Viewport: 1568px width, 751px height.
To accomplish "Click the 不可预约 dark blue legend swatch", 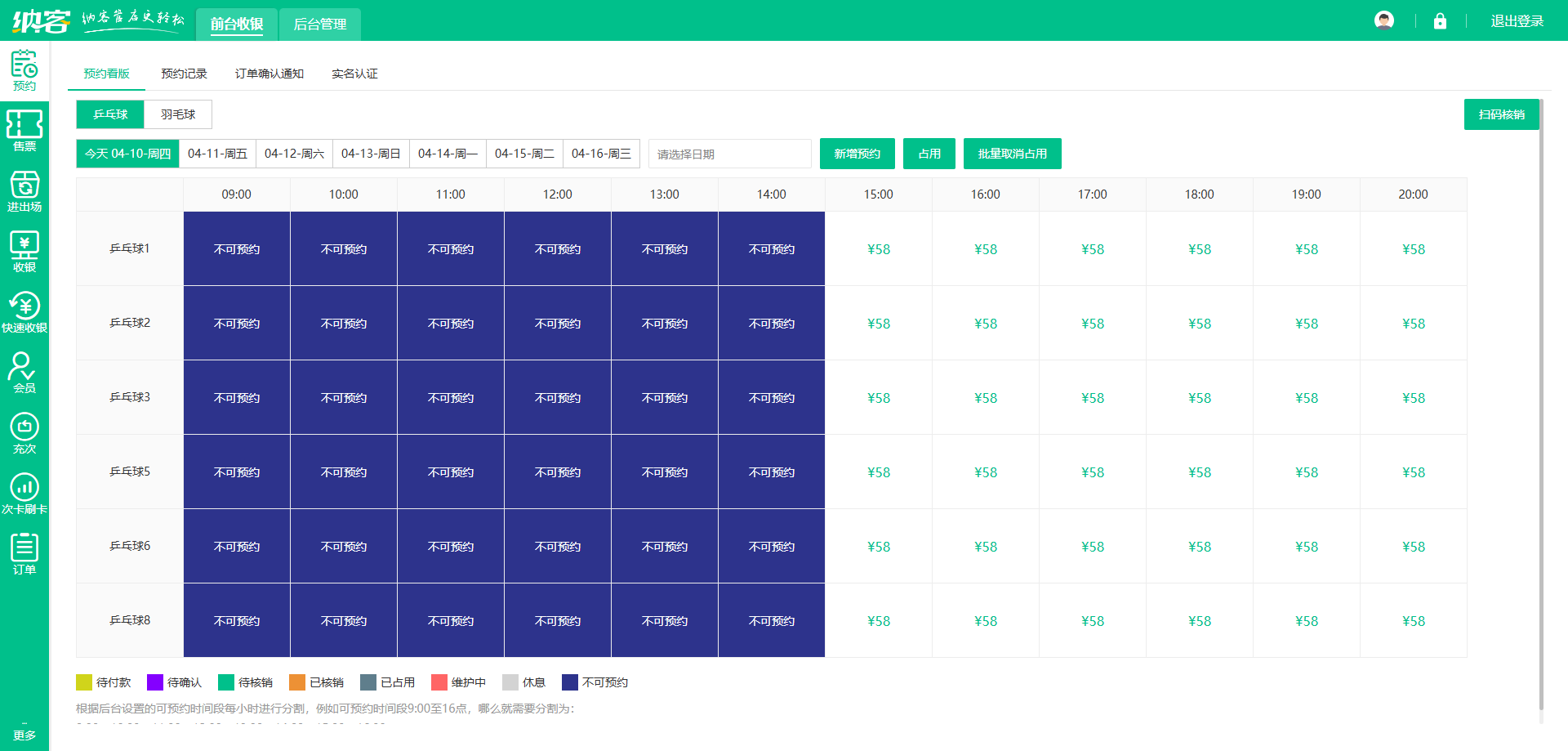I will [x=570, y=682].
